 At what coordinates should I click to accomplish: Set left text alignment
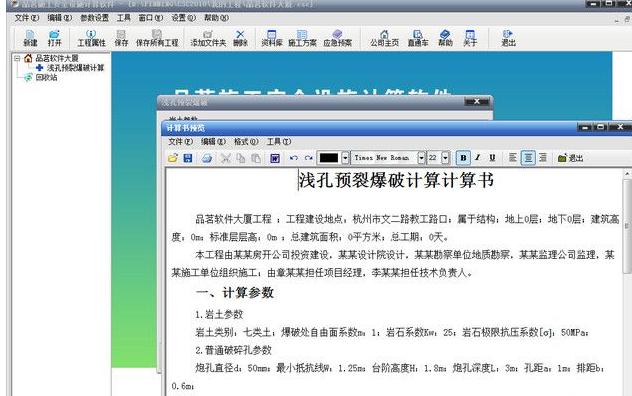[513, 158]
